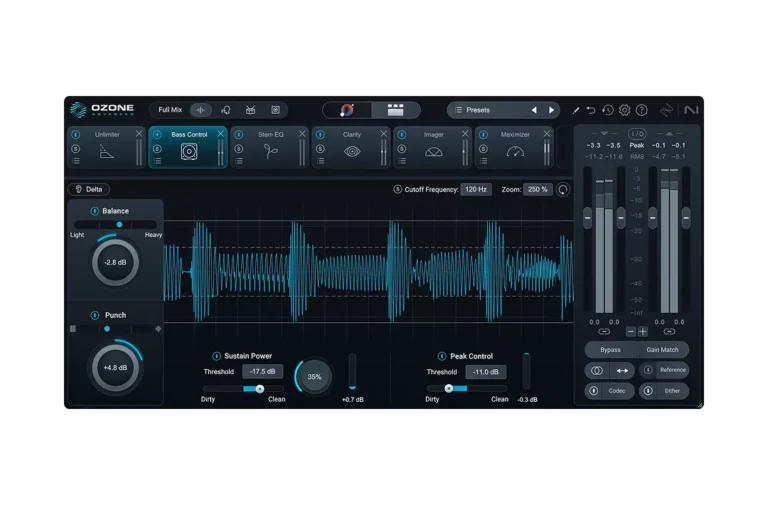Toggle the Codec preview power button
The width and height of the screenshot is (768, 505).
click(594, 391)
